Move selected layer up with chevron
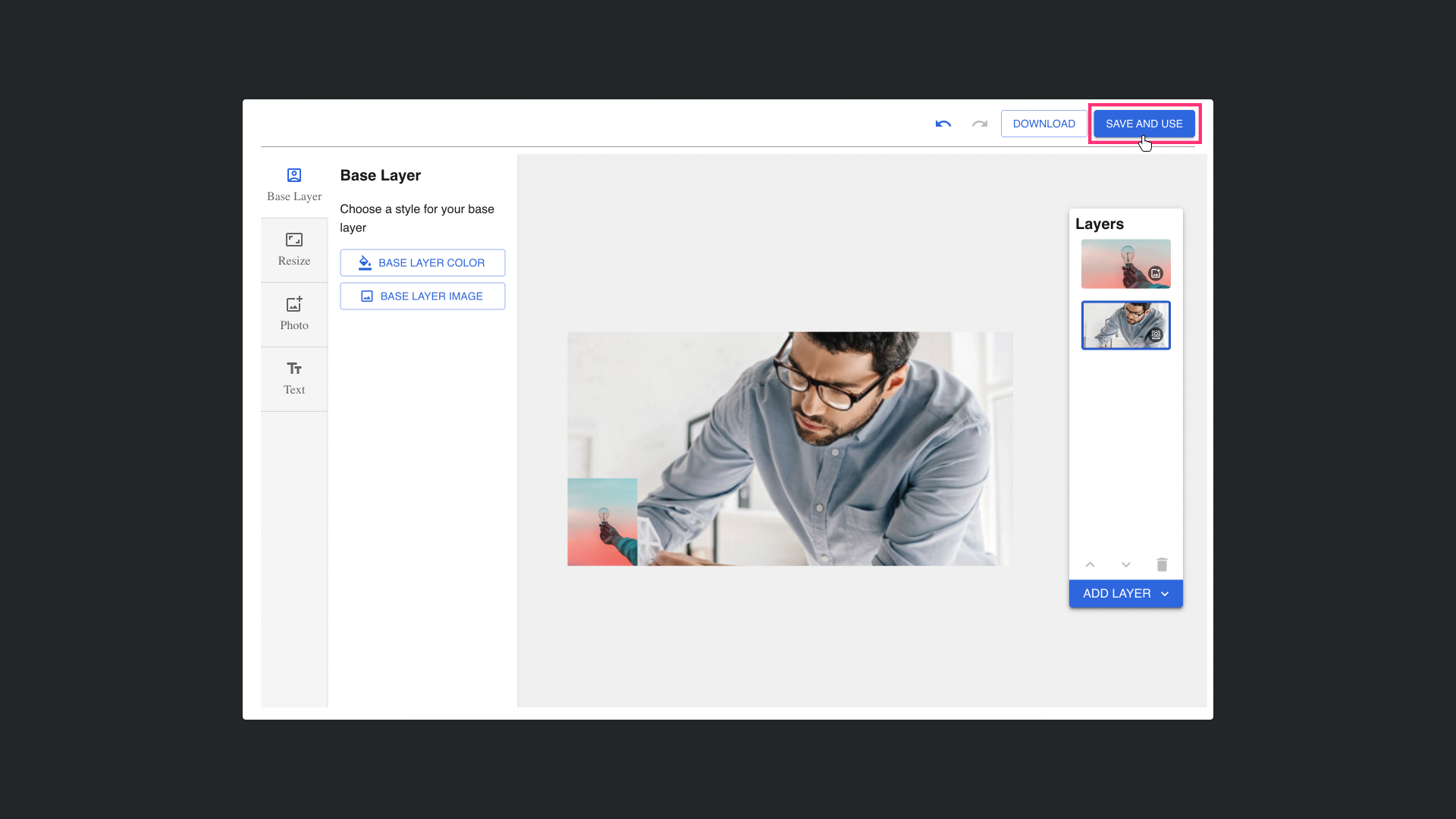Screen dimensions: 1456x819 click(x=1090, y=564)
